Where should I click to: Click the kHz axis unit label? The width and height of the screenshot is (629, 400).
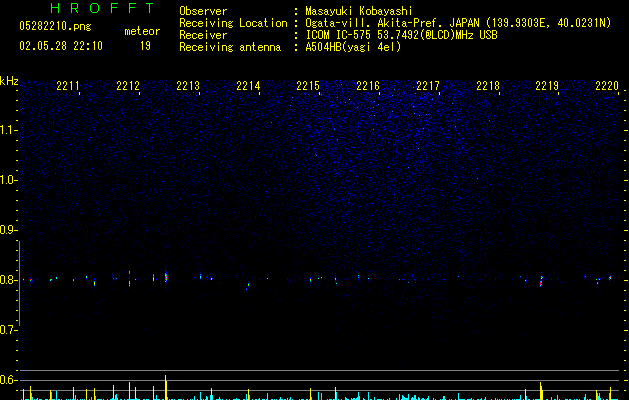pos(9,81)
